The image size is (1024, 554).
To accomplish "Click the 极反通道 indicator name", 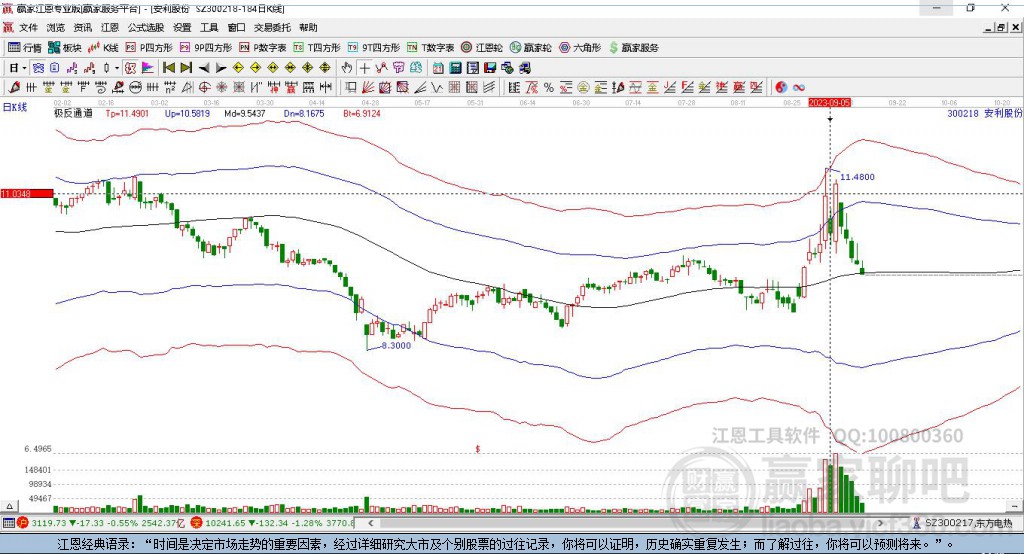I will [x=73, y=113].
